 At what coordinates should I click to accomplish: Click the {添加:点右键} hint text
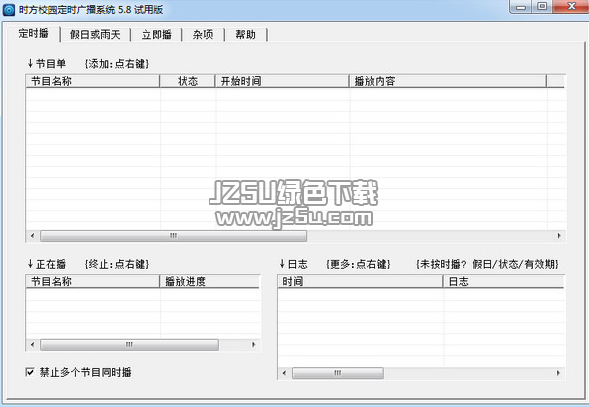click(117, 64)
